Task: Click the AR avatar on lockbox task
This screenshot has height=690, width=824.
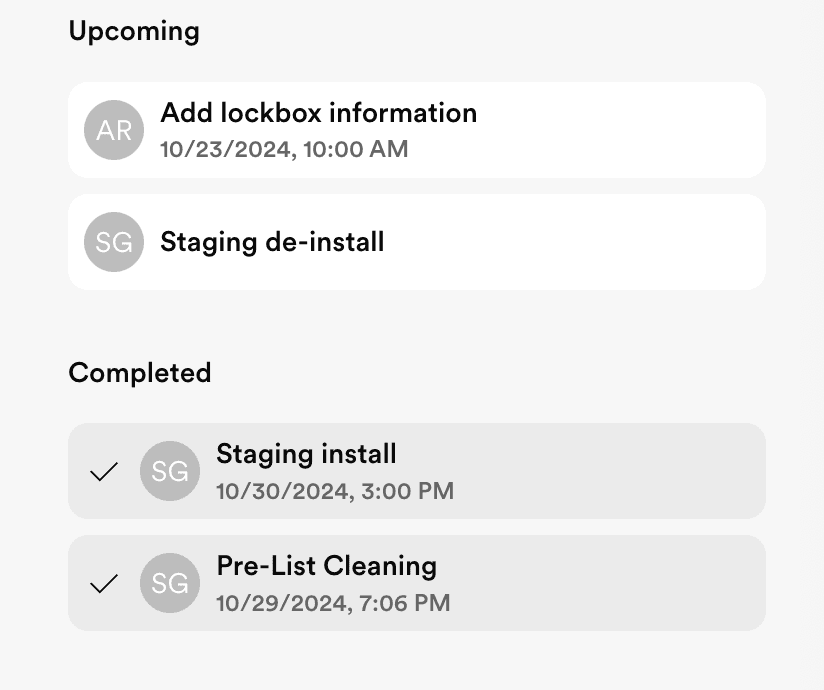Action: point(114,130)
